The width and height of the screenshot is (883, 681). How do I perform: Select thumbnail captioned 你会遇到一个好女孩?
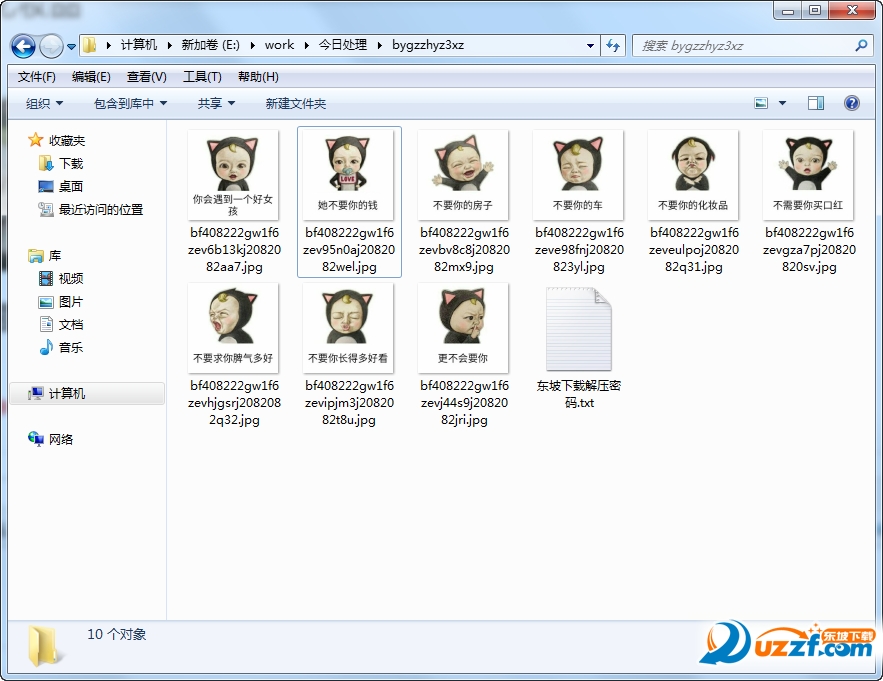click(233, 175)
